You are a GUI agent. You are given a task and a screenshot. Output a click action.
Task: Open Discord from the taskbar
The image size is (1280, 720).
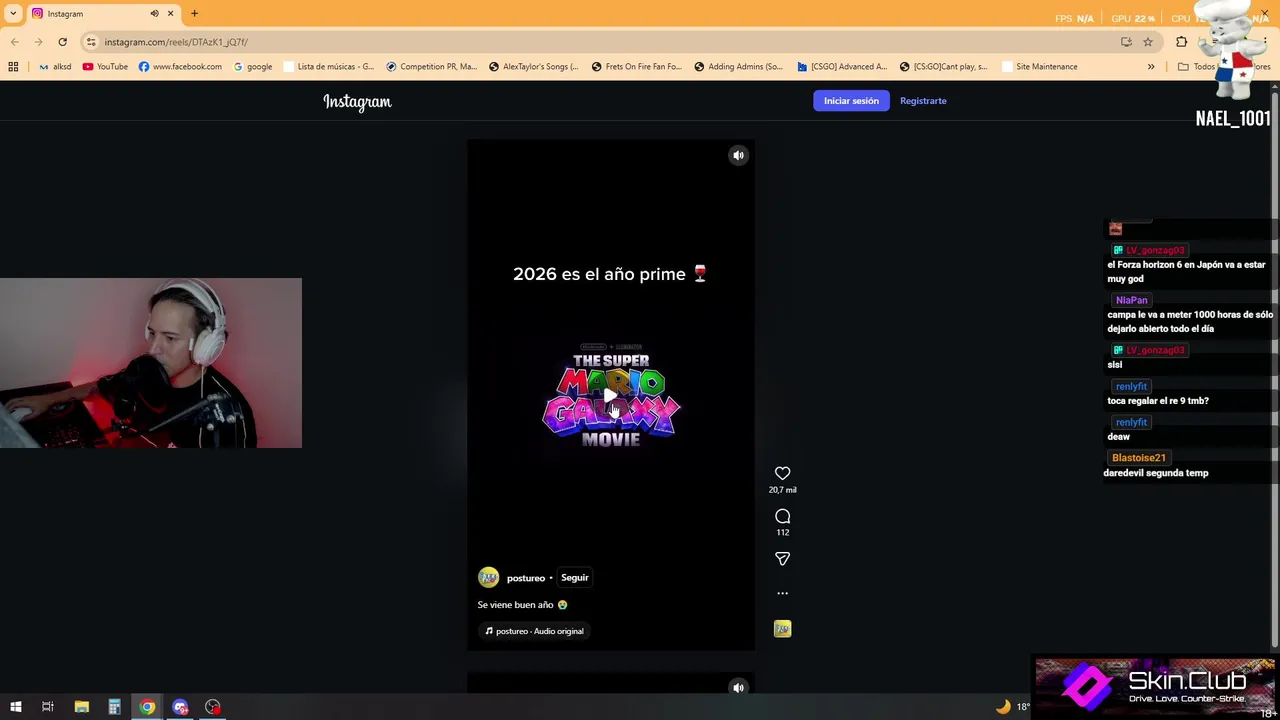click(x=180, y=707)
